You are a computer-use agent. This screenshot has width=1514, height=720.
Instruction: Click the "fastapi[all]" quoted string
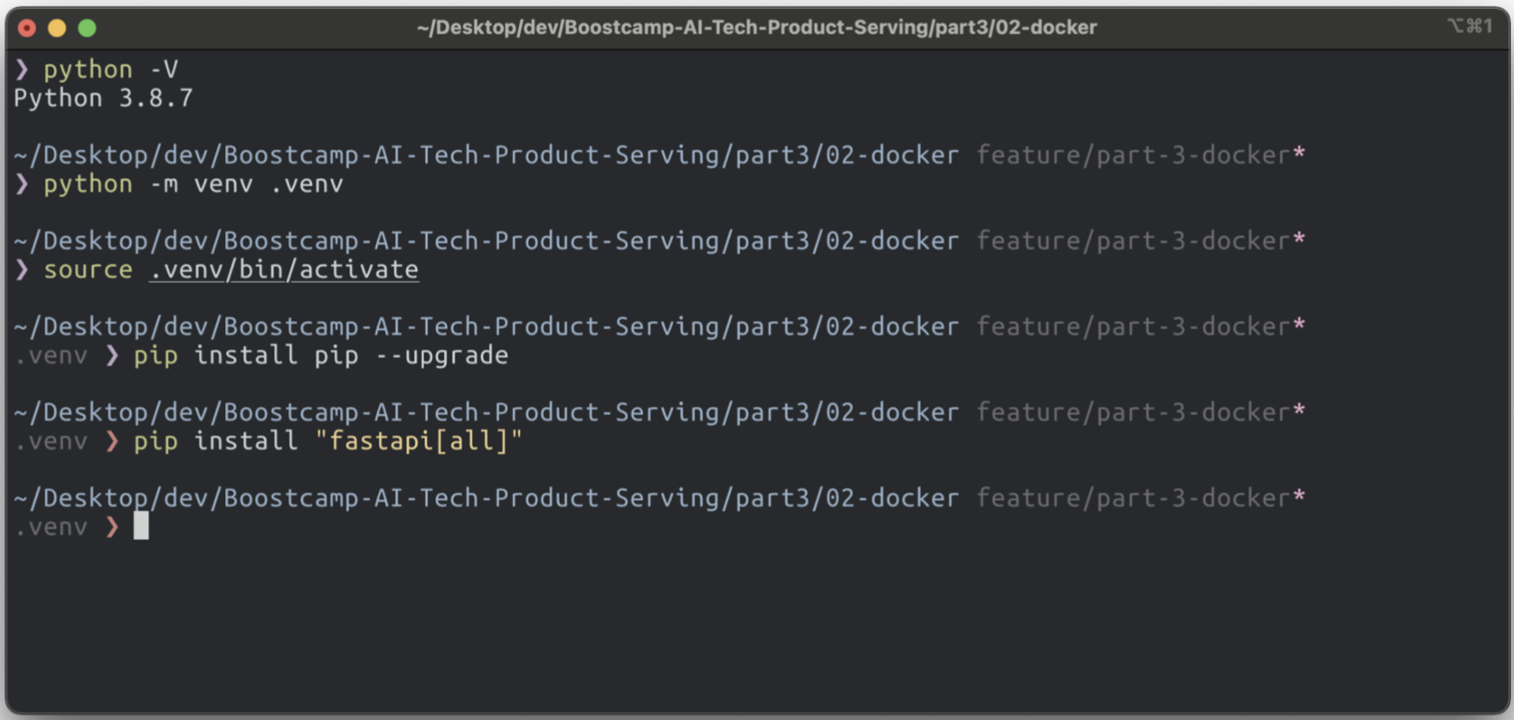pyautogui.click(x=426, y=441)
